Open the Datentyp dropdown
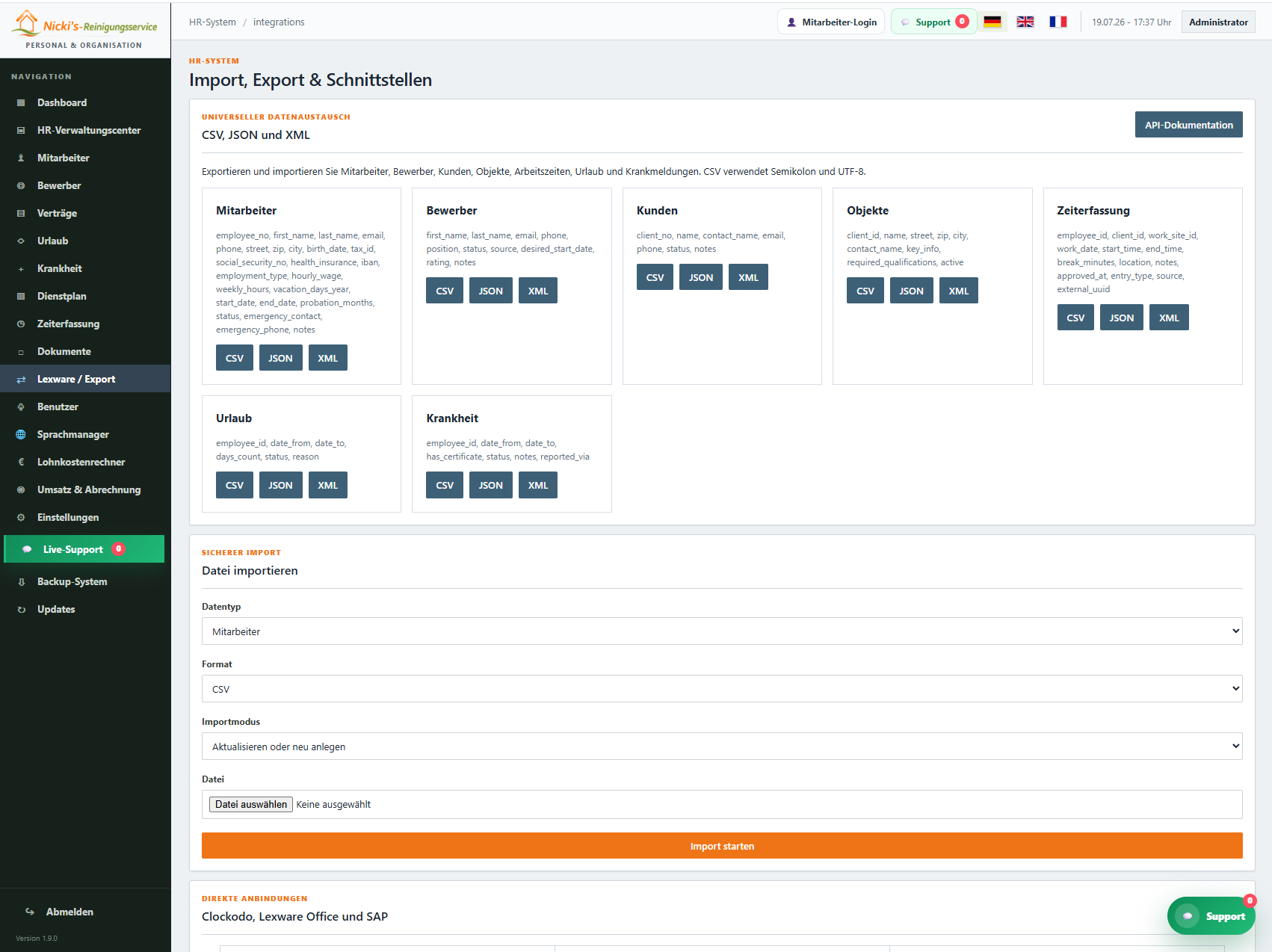 click(722, 631)
